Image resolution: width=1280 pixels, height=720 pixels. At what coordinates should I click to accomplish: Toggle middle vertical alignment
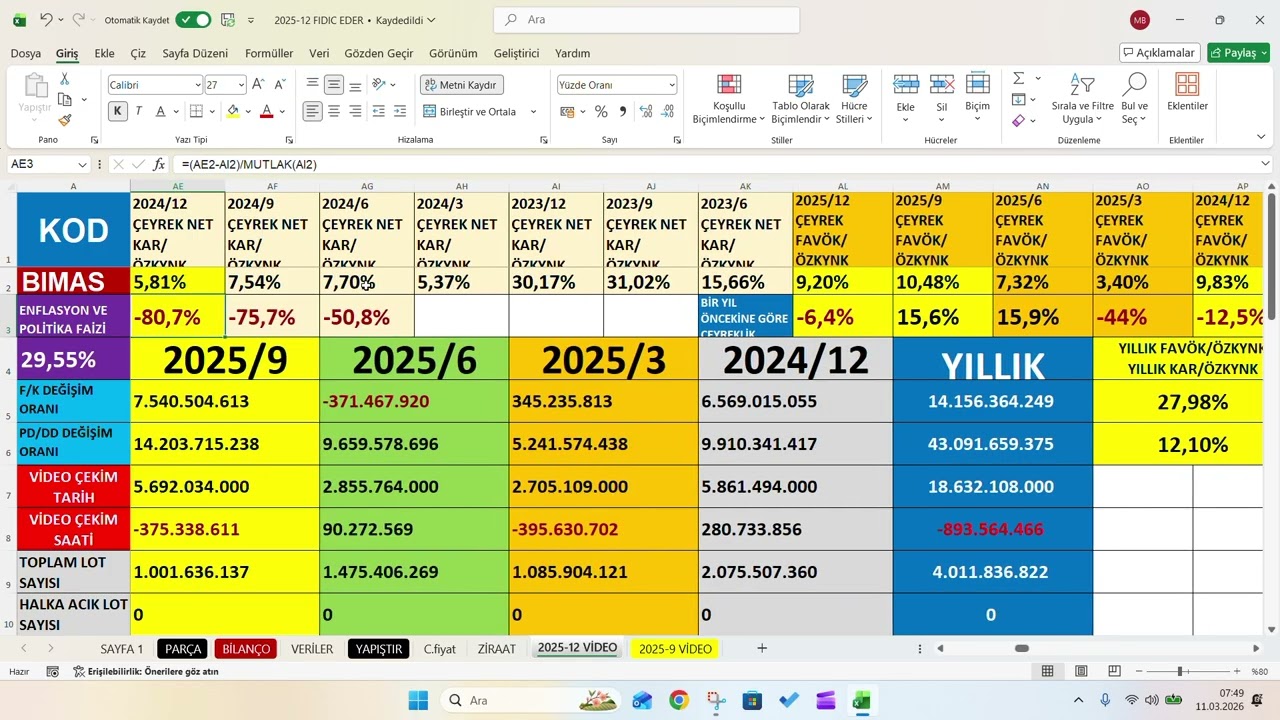334,85
